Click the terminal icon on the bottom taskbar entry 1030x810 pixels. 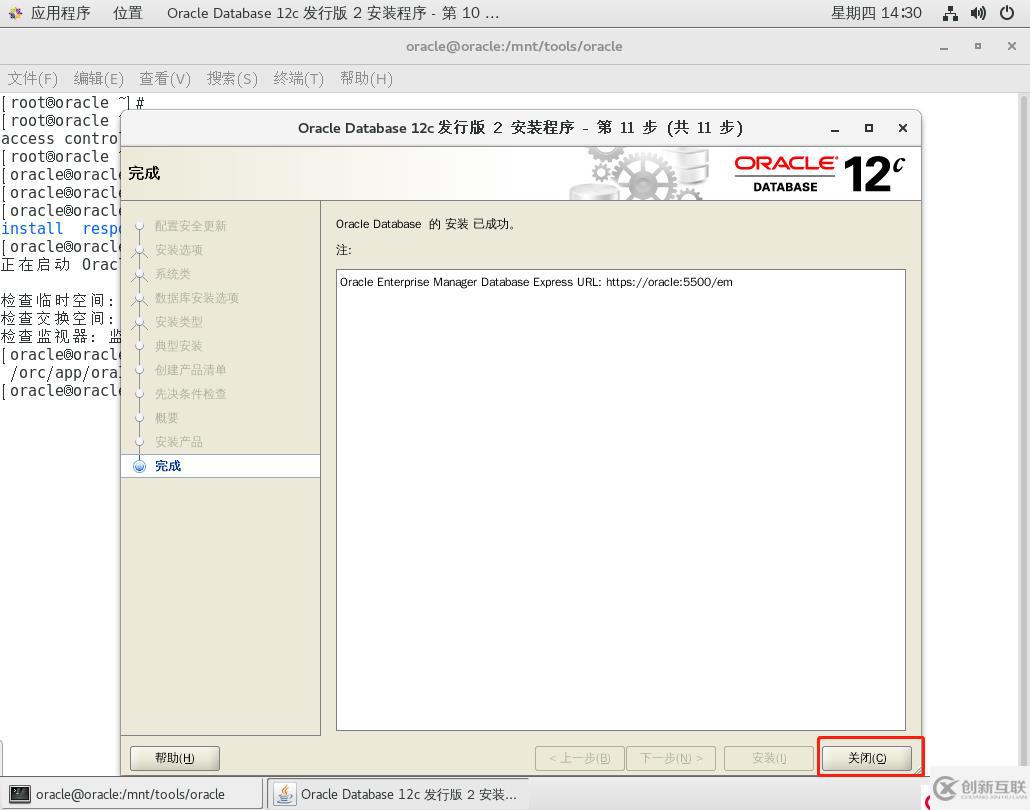[21, 793]
